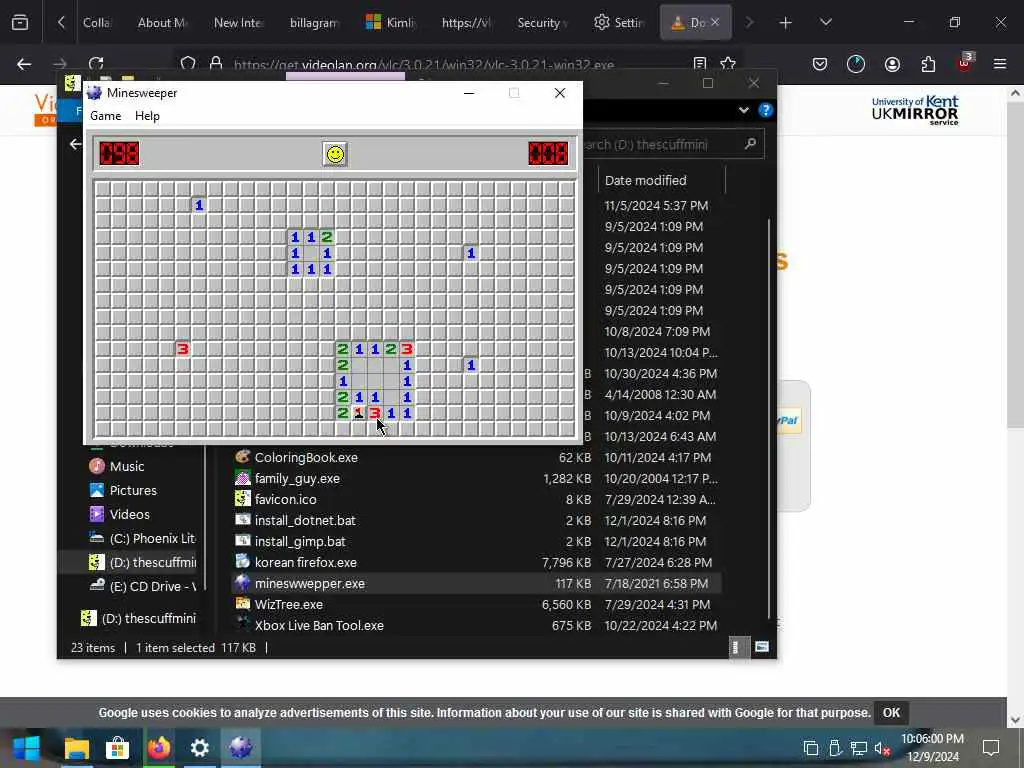The width and height of the screenshot is (1024, 768).
Task: Go back in Firefox
Action: coord(24,64)
